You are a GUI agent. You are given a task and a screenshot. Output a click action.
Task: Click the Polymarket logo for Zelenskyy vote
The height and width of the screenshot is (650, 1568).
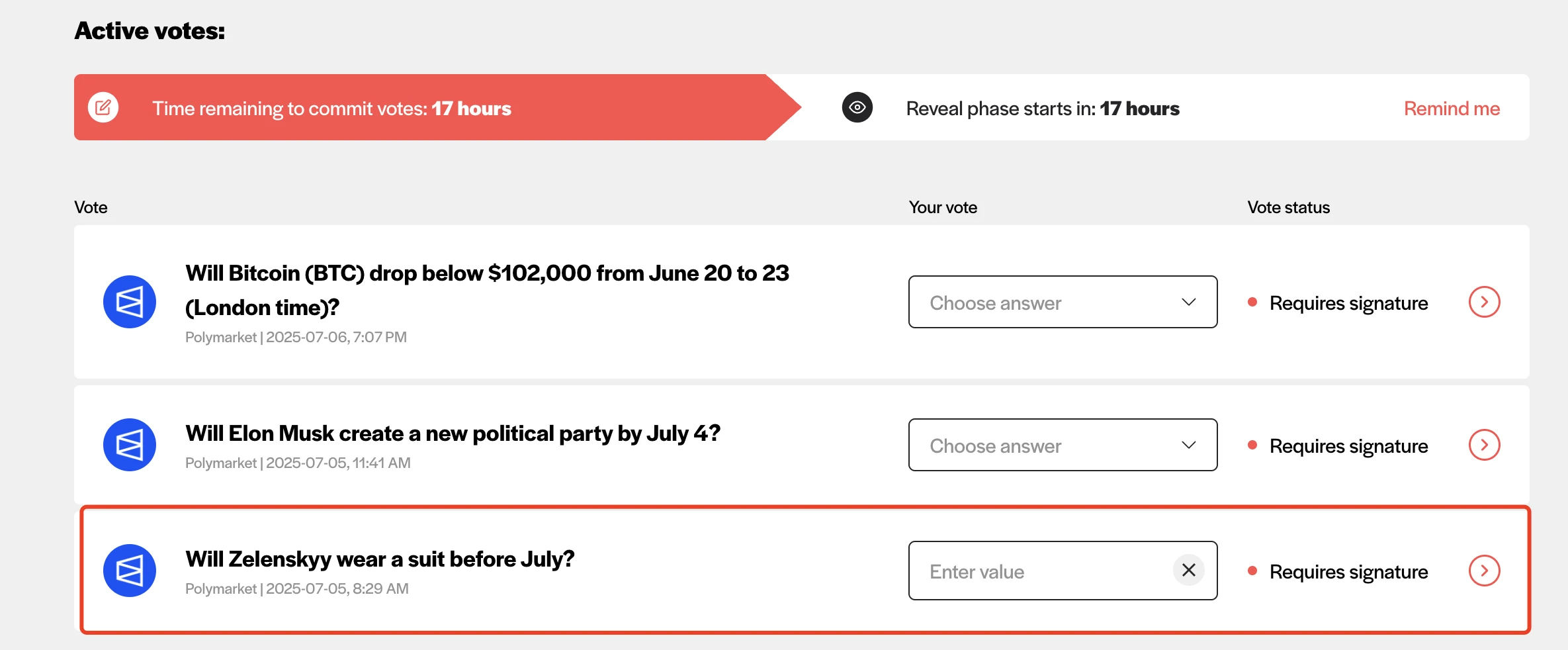[130, 571]
